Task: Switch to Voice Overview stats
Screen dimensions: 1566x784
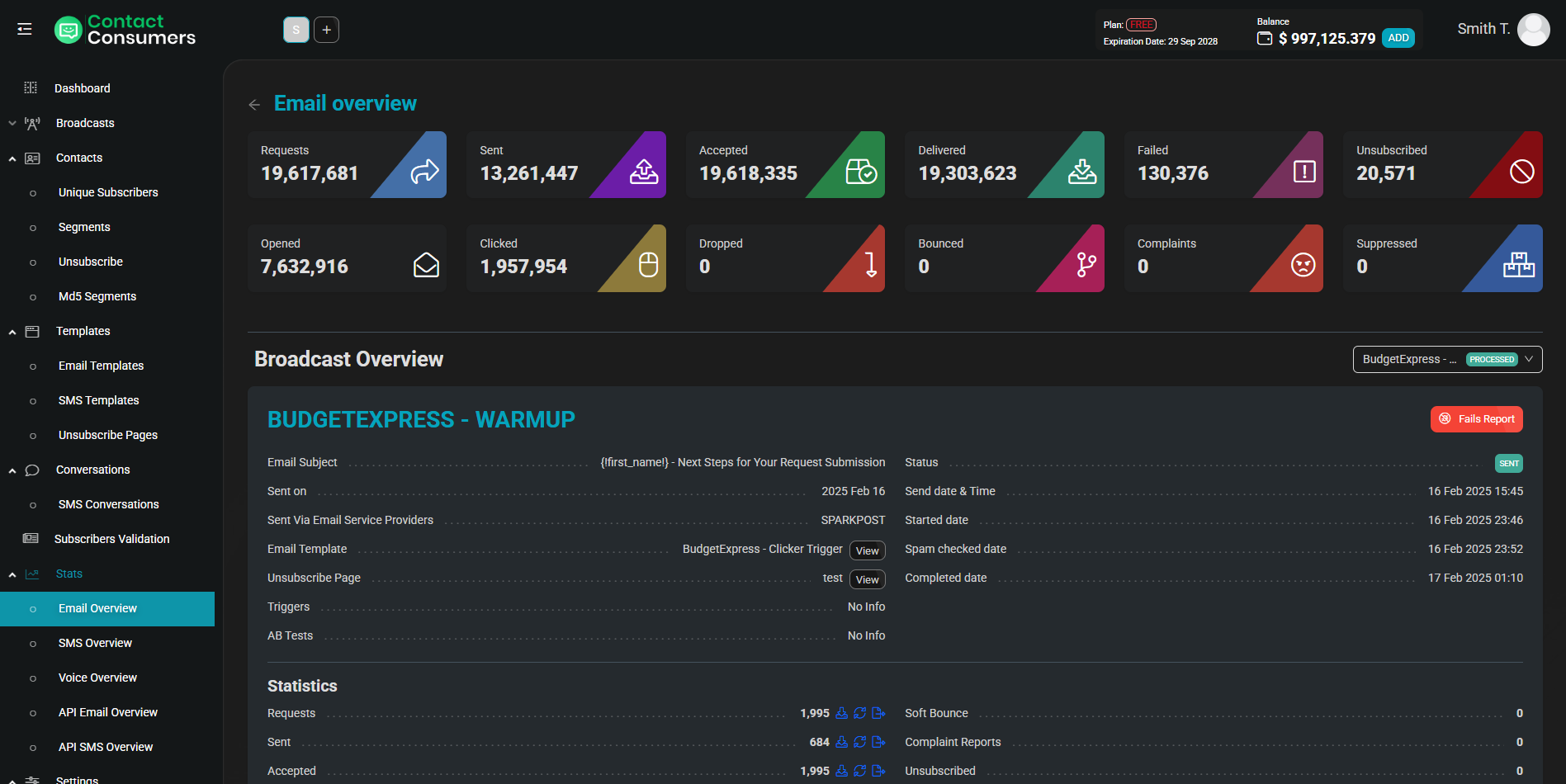Action: (97, 678)
